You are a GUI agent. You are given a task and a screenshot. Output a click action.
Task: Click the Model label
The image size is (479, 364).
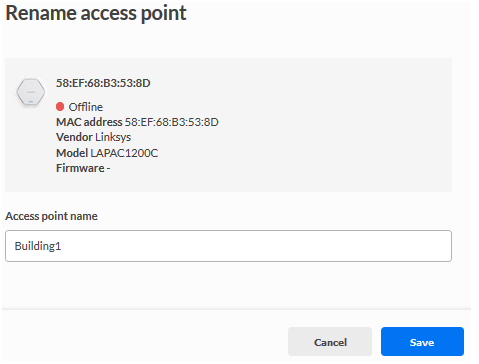[x=72, y=153]
